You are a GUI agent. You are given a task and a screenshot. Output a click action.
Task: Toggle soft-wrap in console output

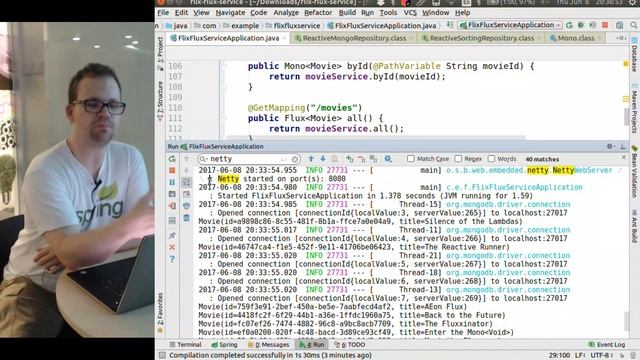pyautogui.click(x=187, y=182)
